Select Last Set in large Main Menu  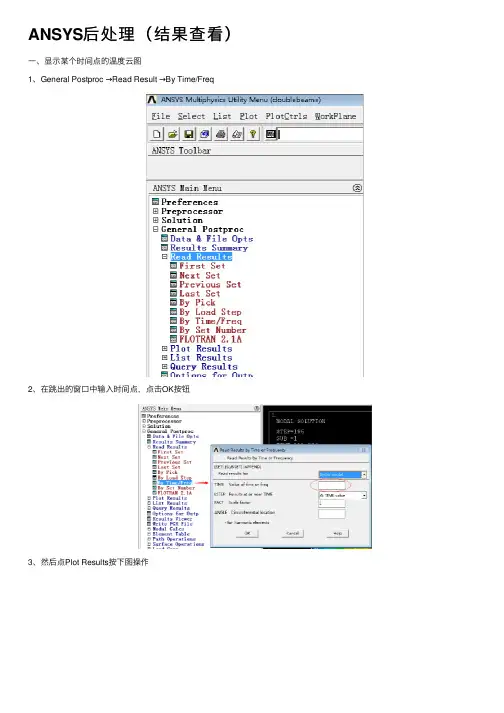point(200,294)
